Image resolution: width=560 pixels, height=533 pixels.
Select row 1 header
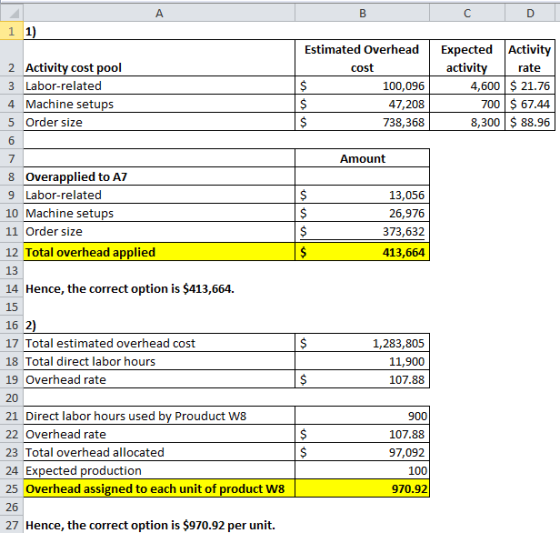click(12, 31)
